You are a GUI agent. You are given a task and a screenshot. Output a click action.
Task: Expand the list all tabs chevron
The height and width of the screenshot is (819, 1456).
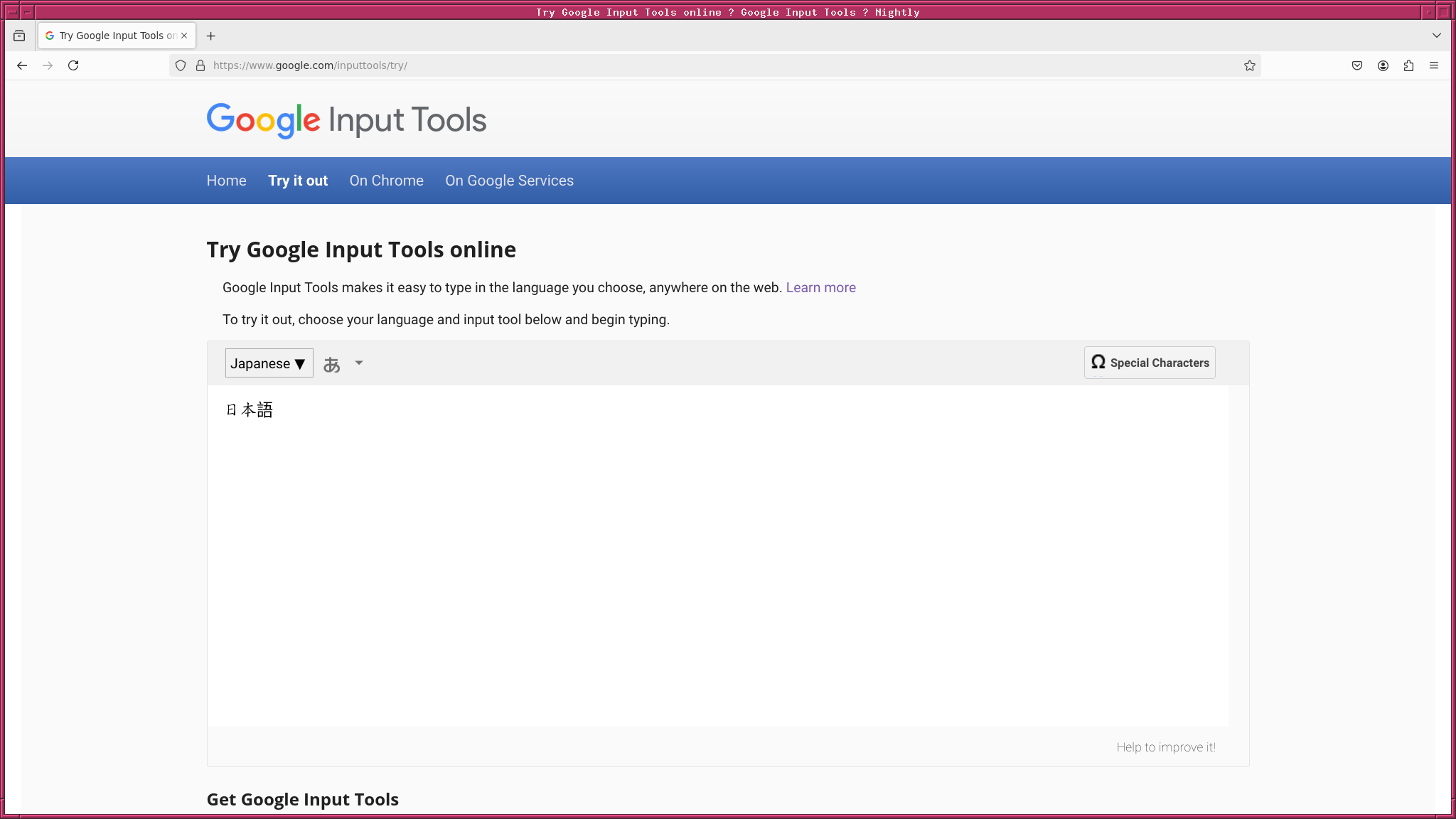click(x=1436, y=36)
